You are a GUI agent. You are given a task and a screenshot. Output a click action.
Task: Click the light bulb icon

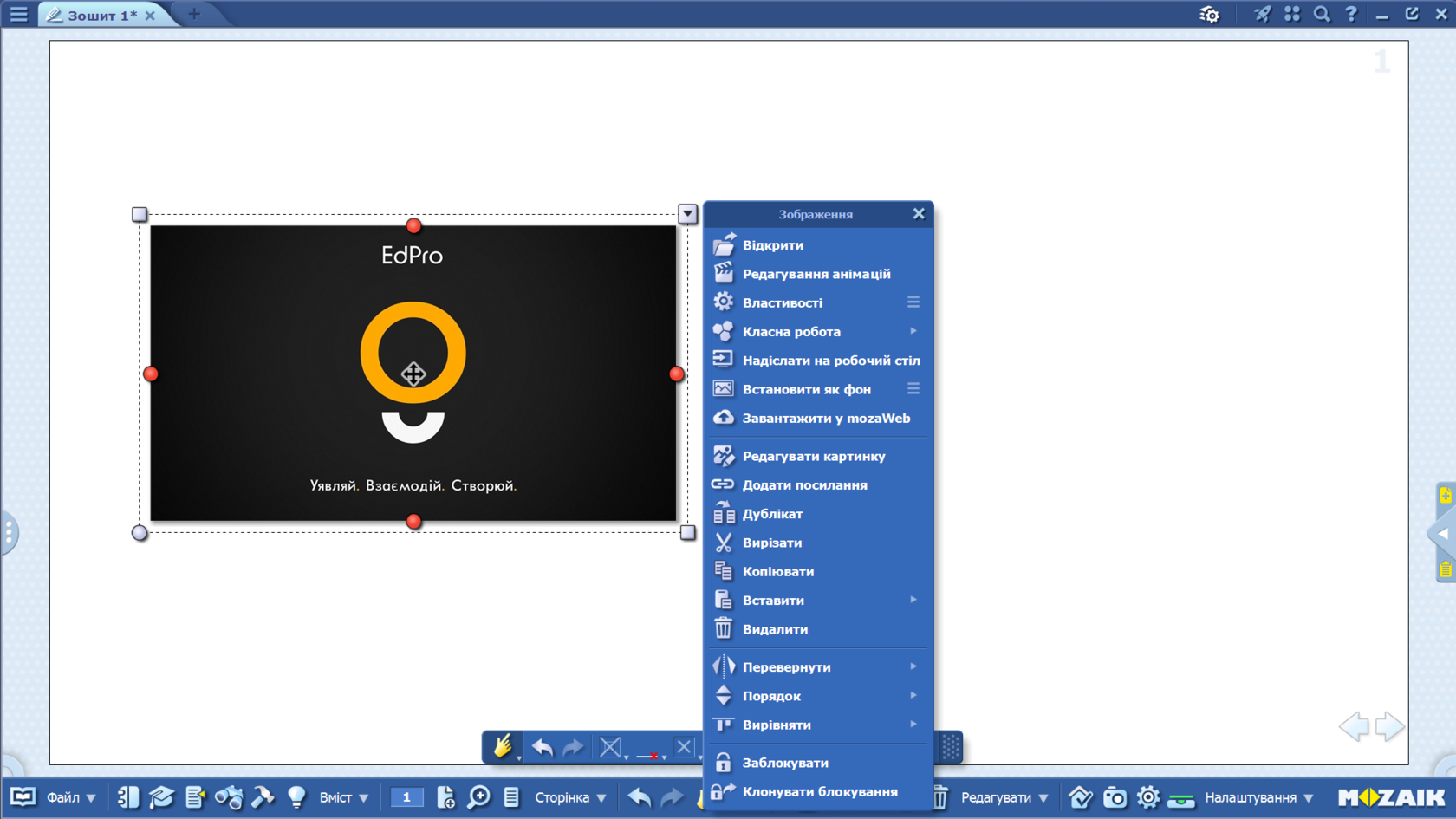[296, 797]
